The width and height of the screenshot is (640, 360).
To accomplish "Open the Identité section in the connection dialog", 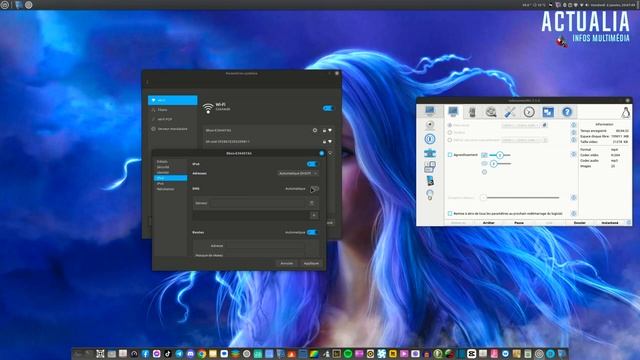I will [171, 172].
